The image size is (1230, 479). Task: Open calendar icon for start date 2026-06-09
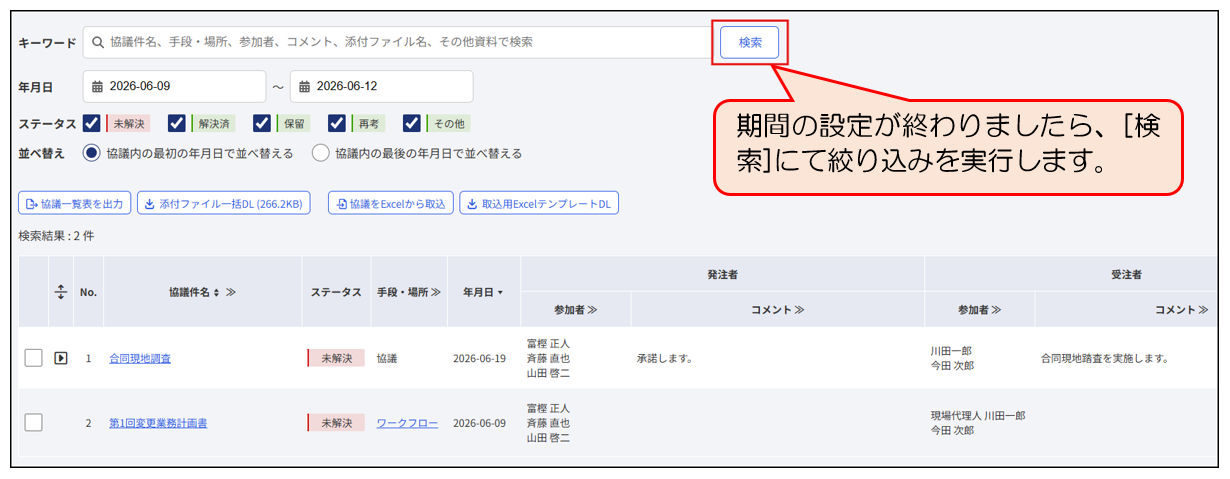(97, 86)
